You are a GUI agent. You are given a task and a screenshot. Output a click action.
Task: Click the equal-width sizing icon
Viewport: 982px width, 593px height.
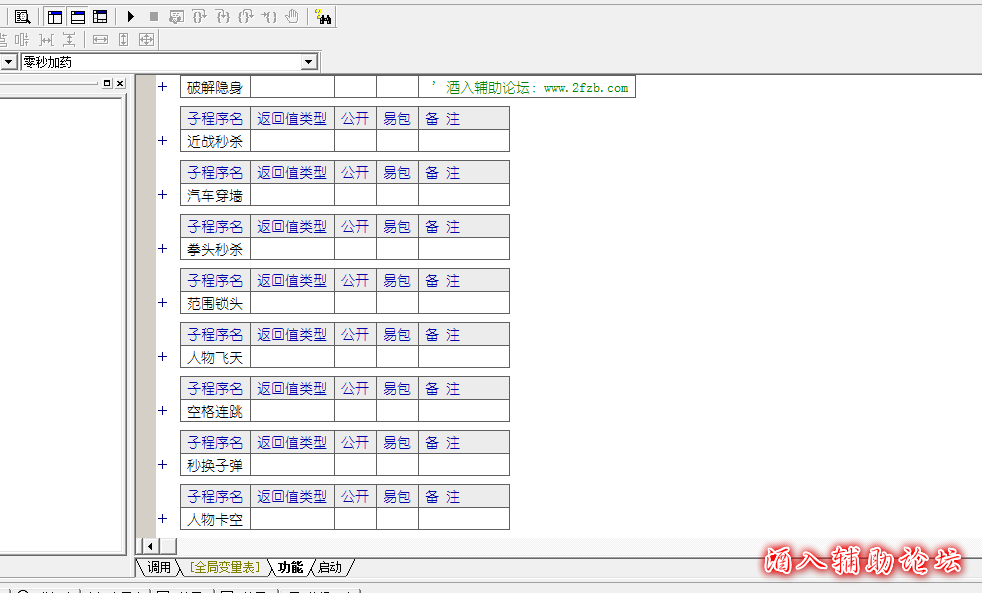tap(100, 39)
